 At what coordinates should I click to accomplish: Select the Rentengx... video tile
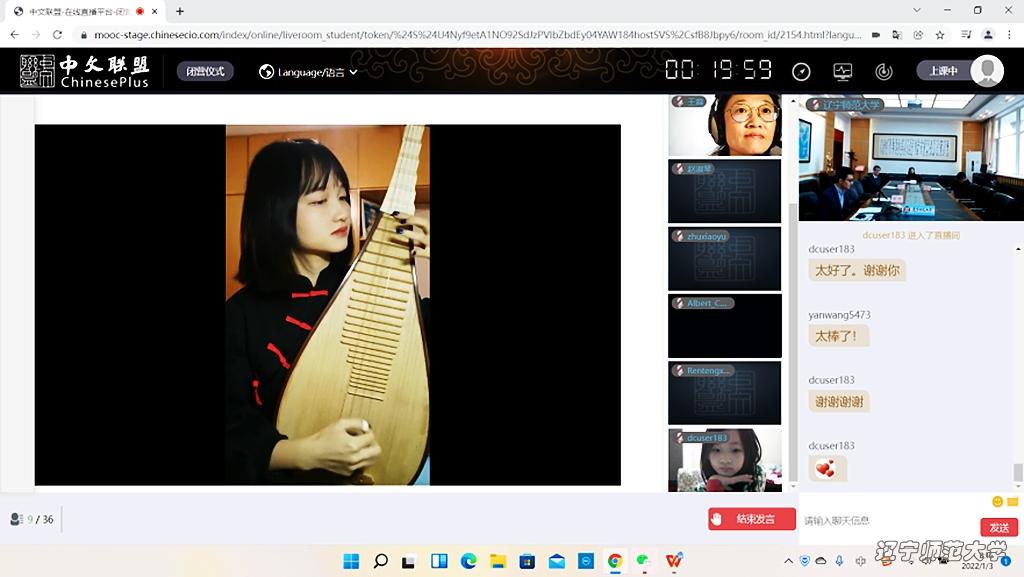pos(724,393)
